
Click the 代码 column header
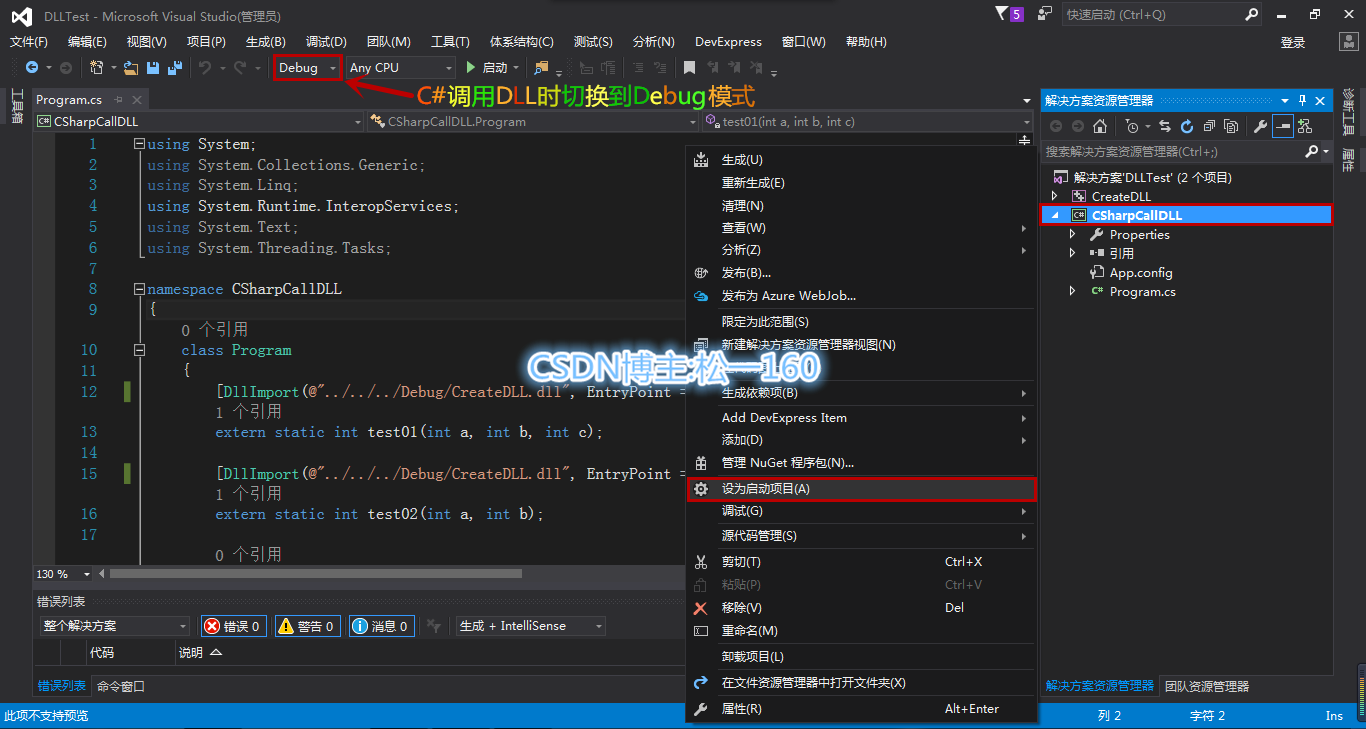102,652
